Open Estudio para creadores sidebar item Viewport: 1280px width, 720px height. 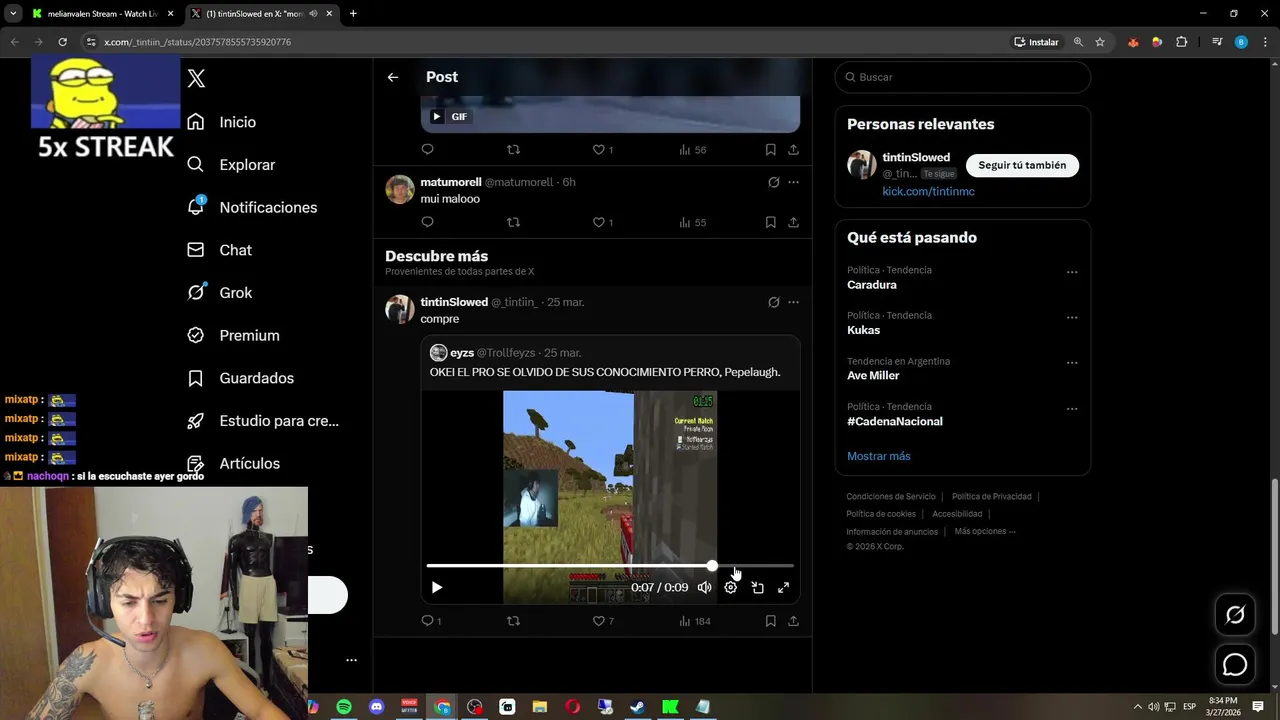click(x=263, y=421)
